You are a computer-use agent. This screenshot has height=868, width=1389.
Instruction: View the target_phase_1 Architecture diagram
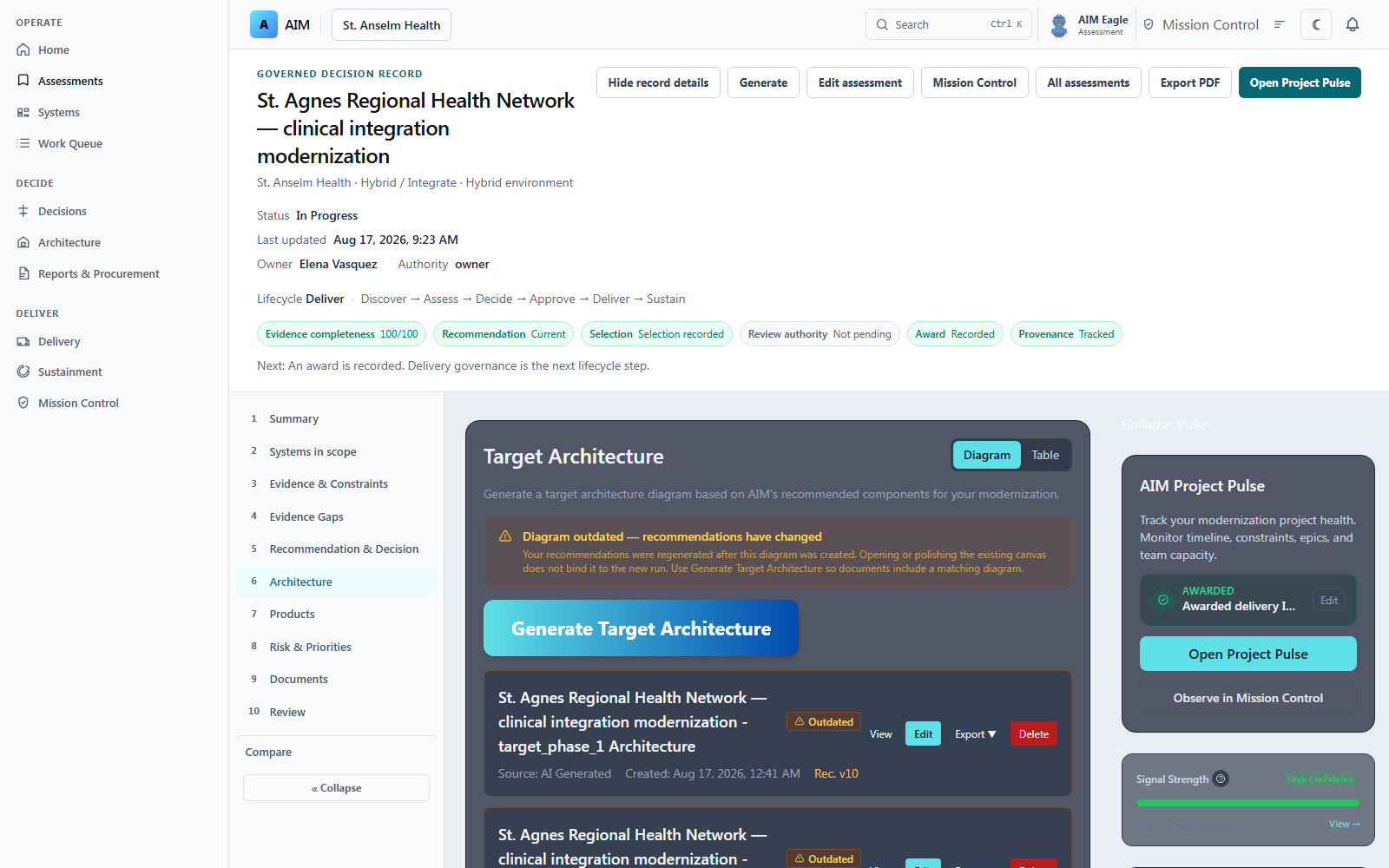click(881, 734)
